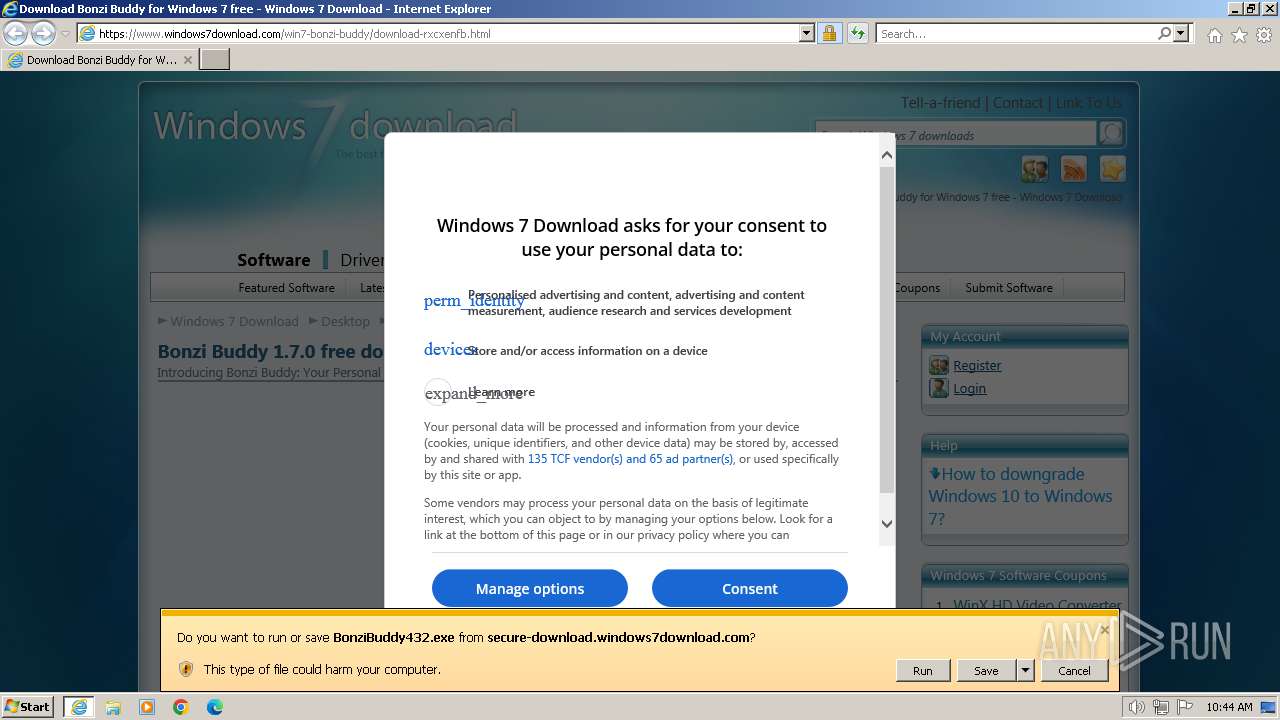
Task: Expand the address bar dropdown arrow
Action: pos(807,33)
